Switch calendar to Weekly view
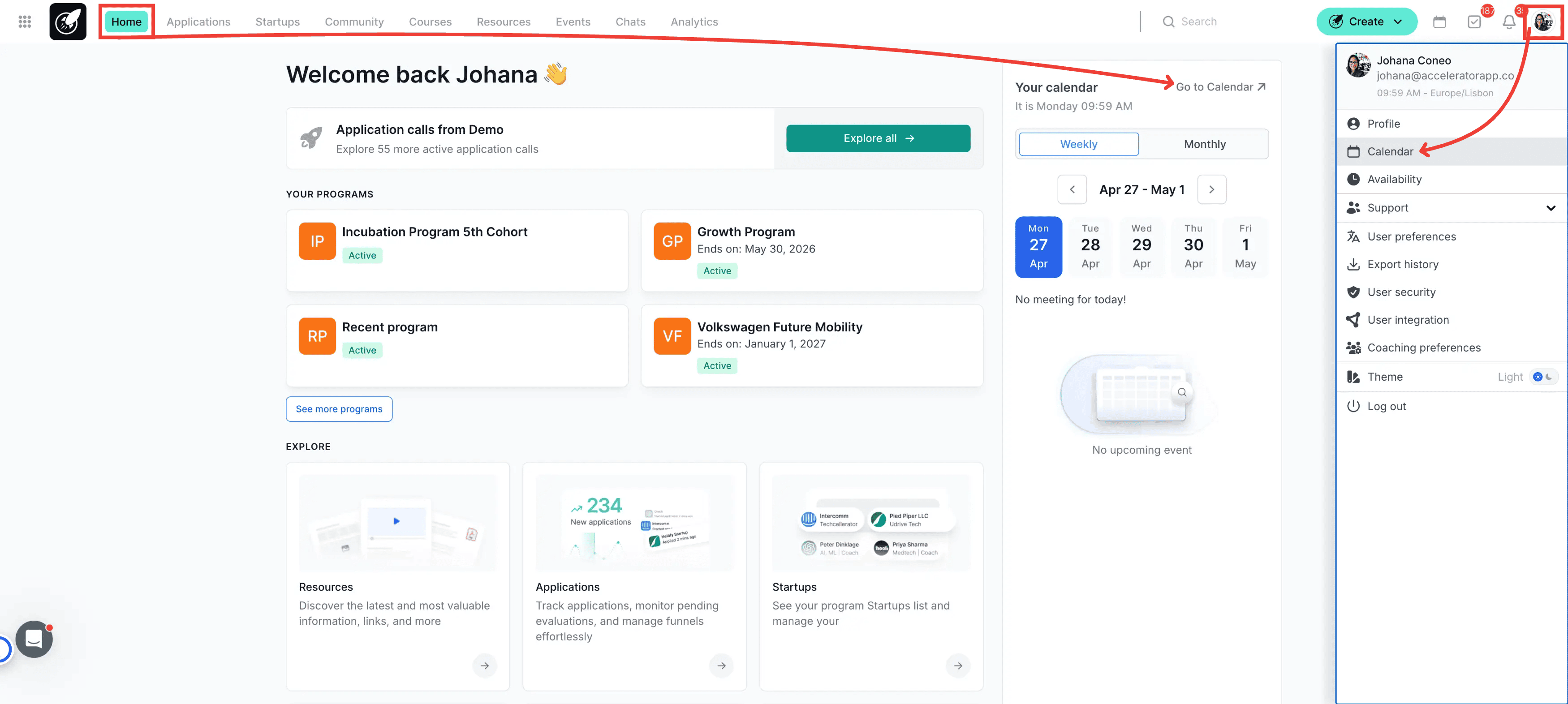This screenshot has width=1568, height=704. point(1078,144)
